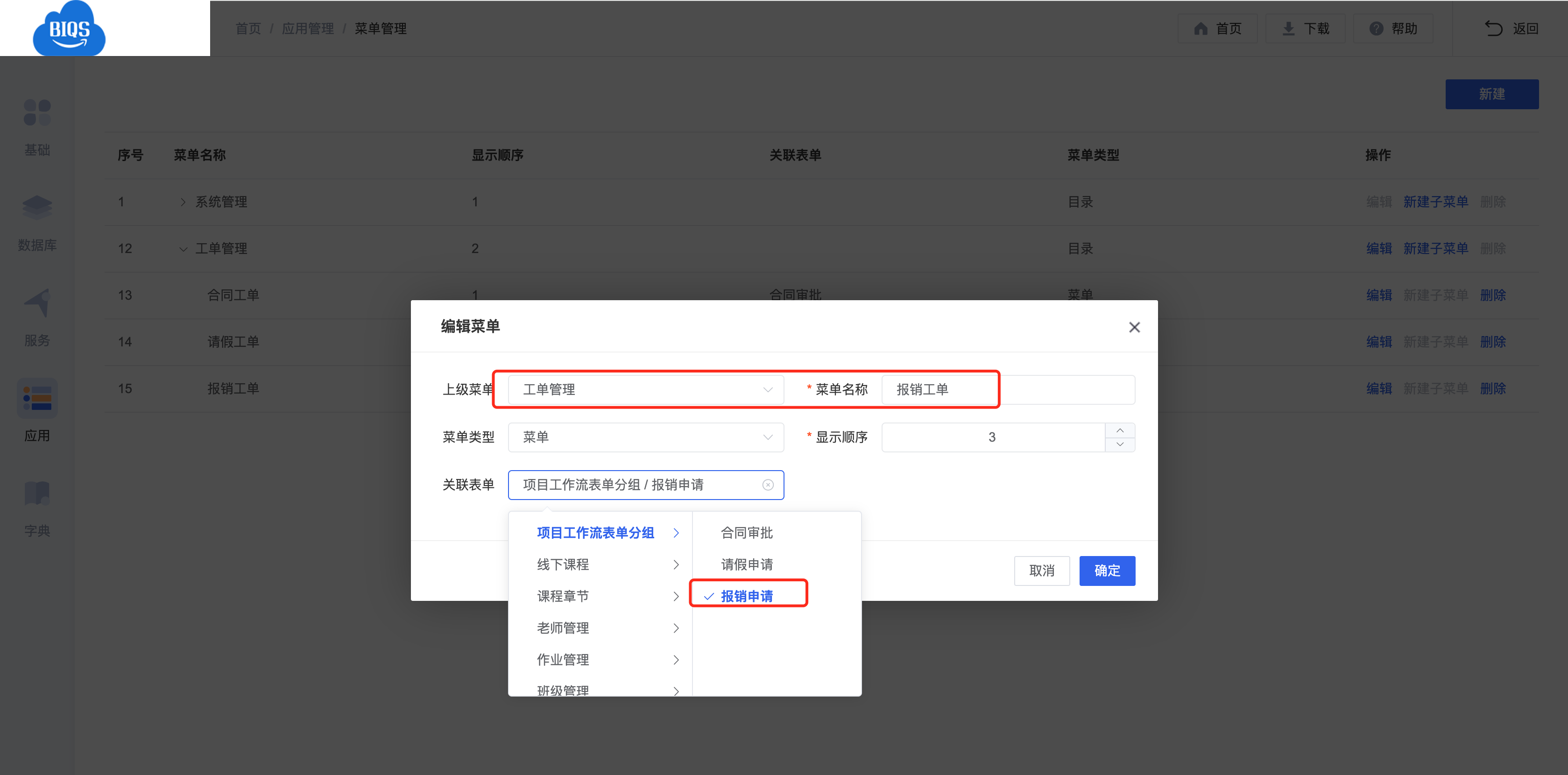Click 新建子菜单 for 工单管理 row

click(1435, 248)
